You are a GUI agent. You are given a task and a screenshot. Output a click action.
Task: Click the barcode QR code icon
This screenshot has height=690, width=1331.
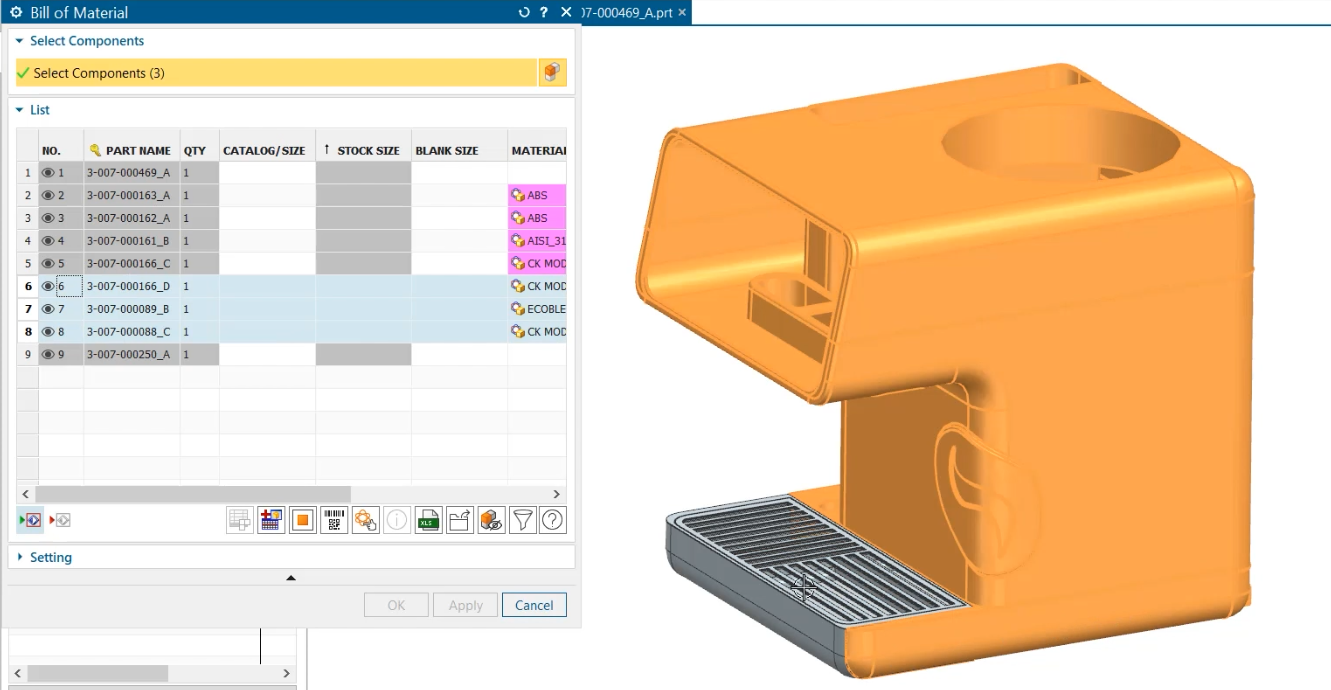tap(334, 520)
